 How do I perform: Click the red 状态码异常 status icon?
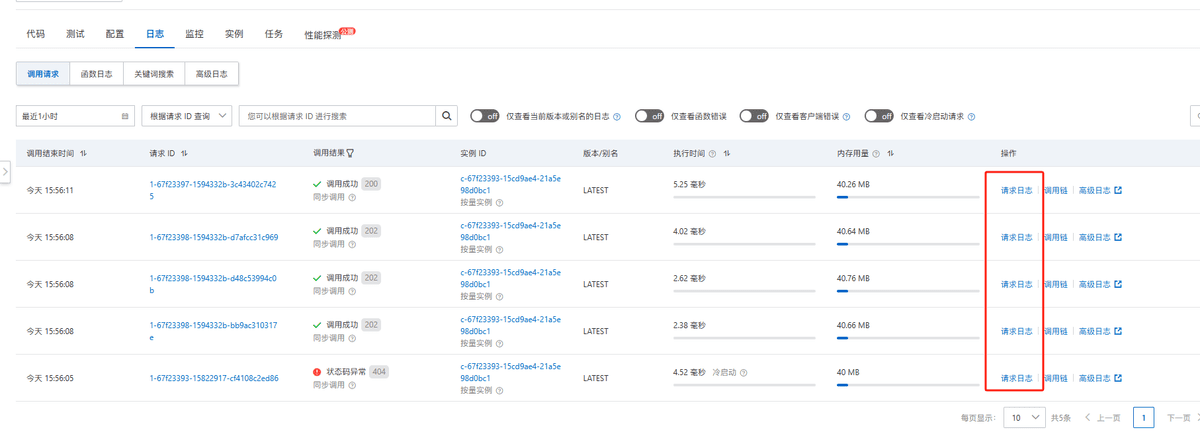pos(317,371)
